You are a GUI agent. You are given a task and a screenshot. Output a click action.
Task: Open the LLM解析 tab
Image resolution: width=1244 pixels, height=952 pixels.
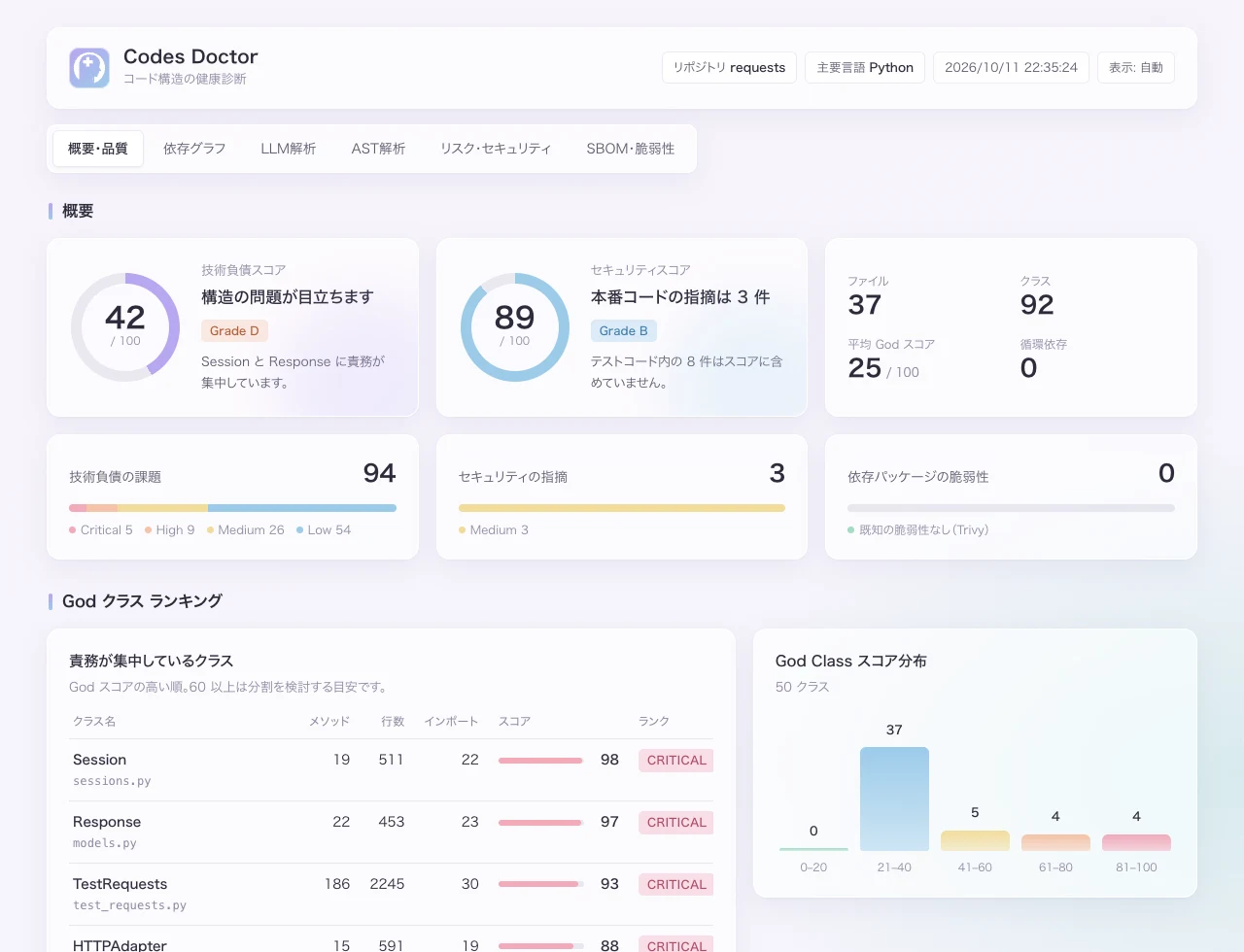click(289, 149)
